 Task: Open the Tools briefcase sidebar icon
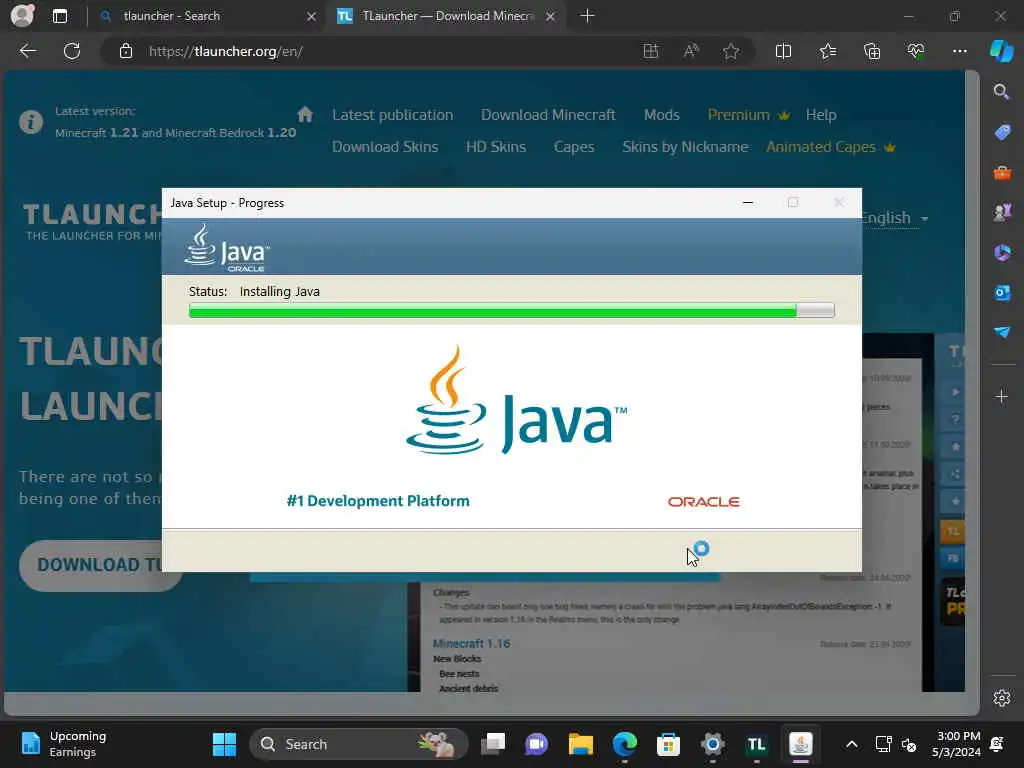click(x=1002, y=172)
